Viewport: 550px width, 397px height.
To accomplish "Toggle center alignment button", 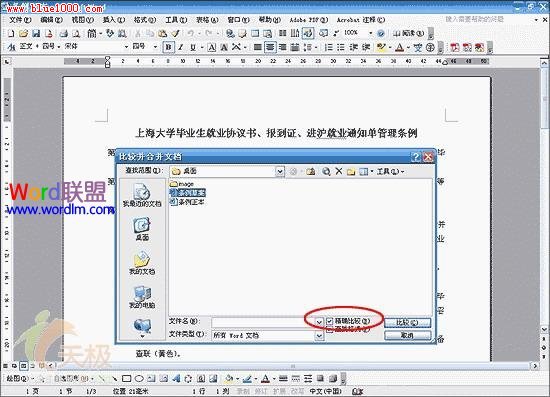I will [270, 47].
